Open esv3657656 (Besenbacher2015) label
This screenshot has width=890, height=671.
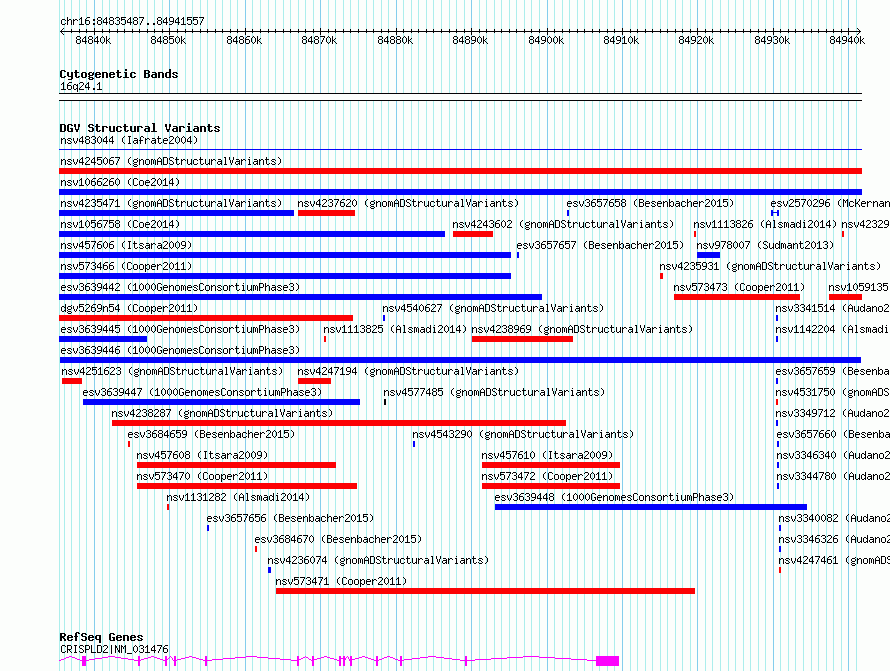(x=290, y=518)
